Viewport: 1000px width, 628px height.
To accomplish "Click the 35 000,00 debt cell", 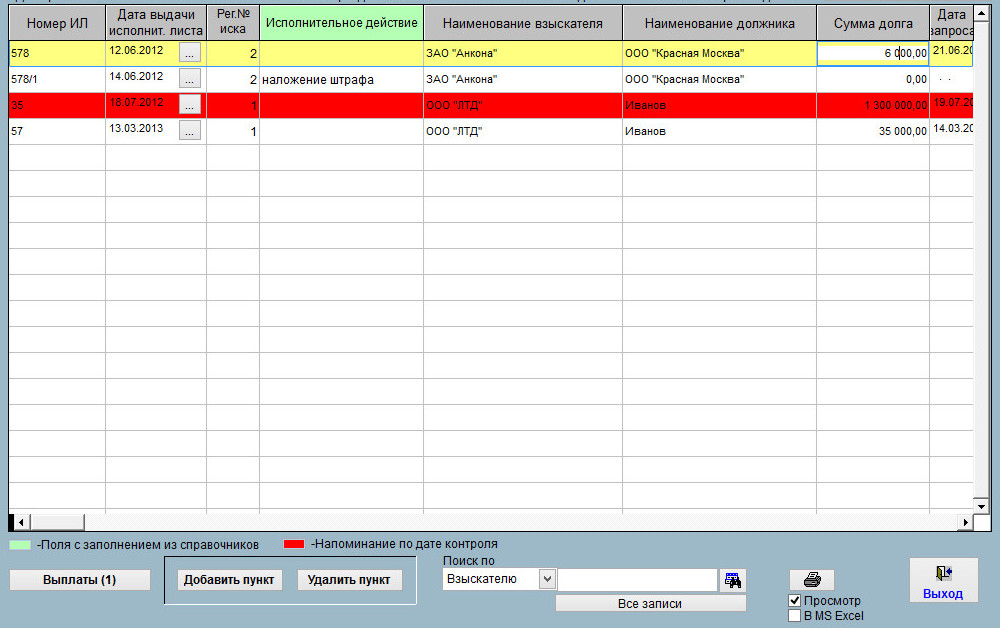I will [x=873, y=131].
